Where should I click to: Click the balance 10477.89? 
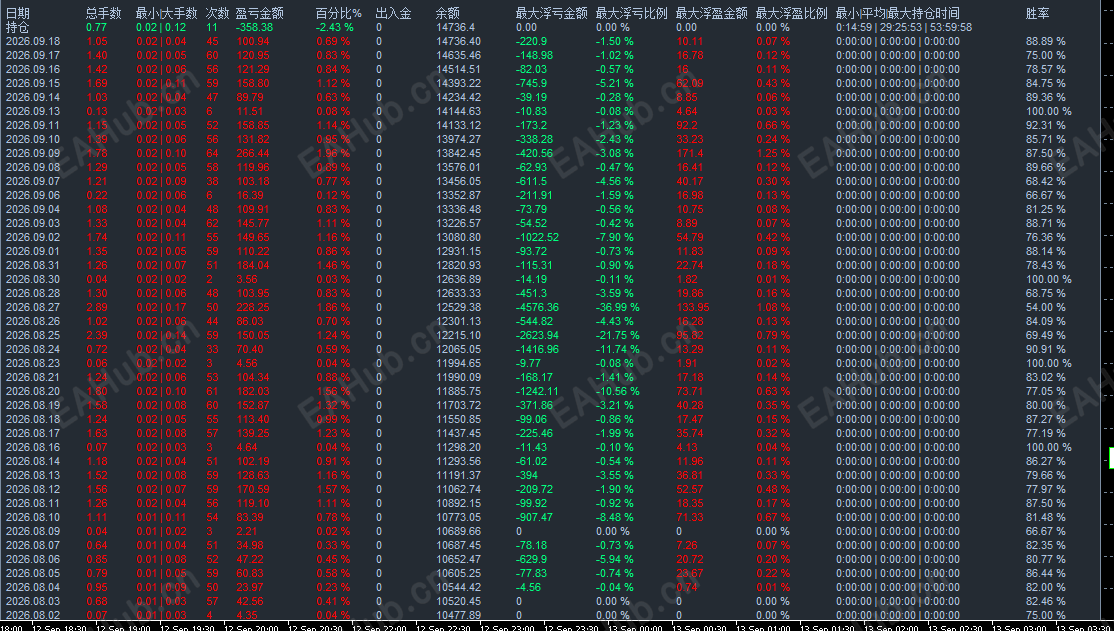click(458, 615)
